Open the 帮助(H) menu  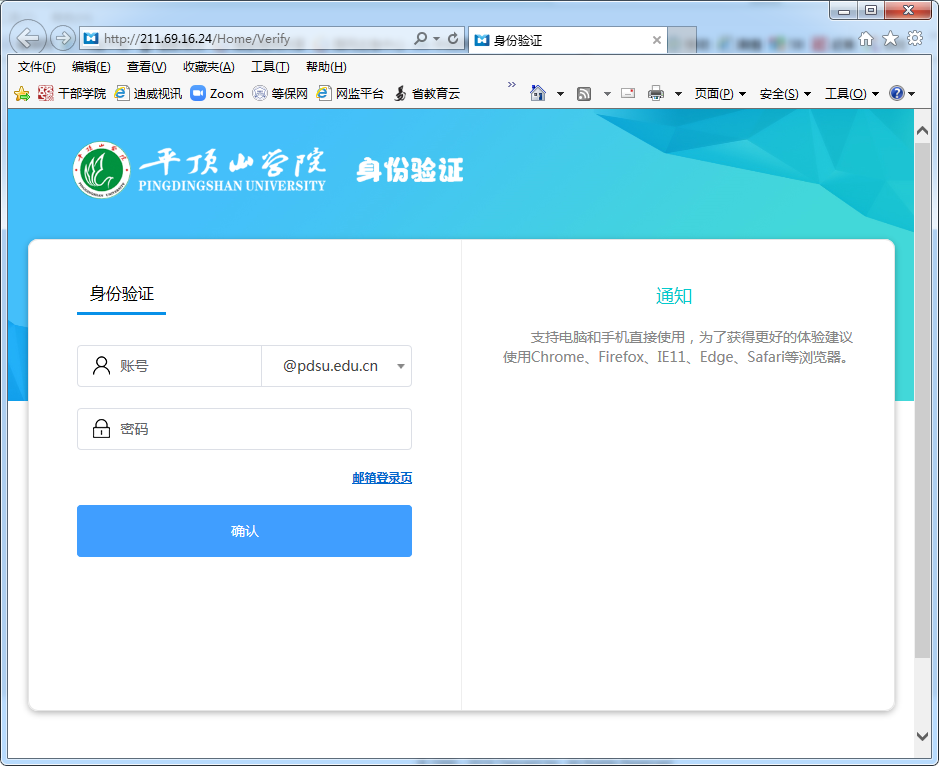coord(326,67)
